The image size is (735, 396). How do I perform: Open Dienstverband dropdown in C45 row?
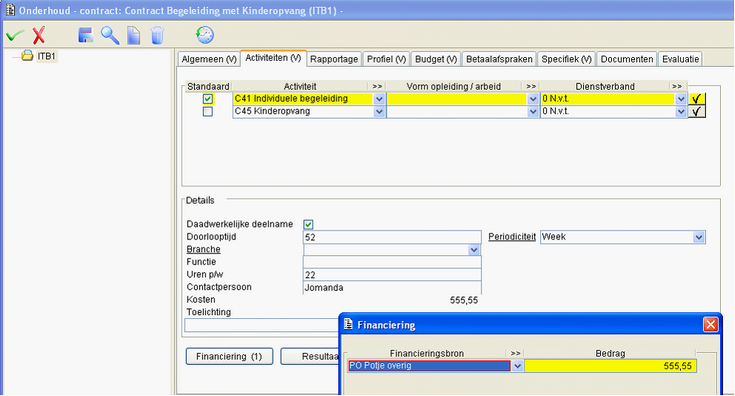[x=681, y=112]
